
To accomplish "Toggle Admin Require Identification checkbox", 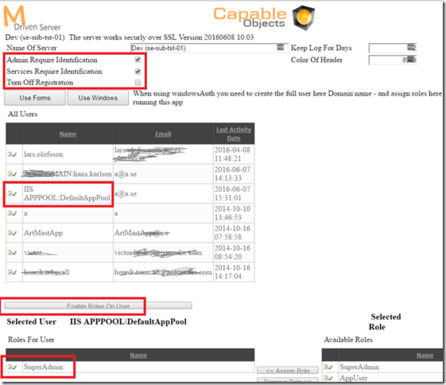I will (x=138, y=60).
